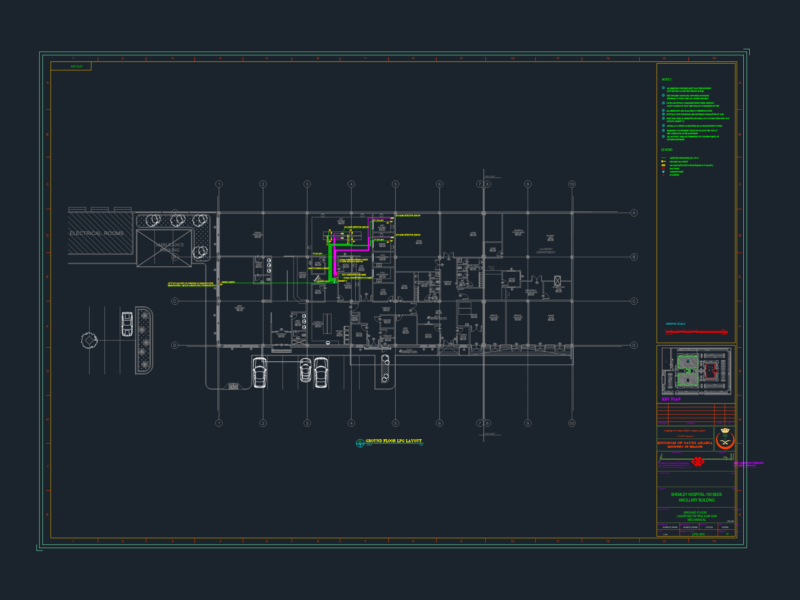This screenshot has width=800, height=600.
Task: Click the planter island with two circles near gridline 5
Action: click(385, 368)
